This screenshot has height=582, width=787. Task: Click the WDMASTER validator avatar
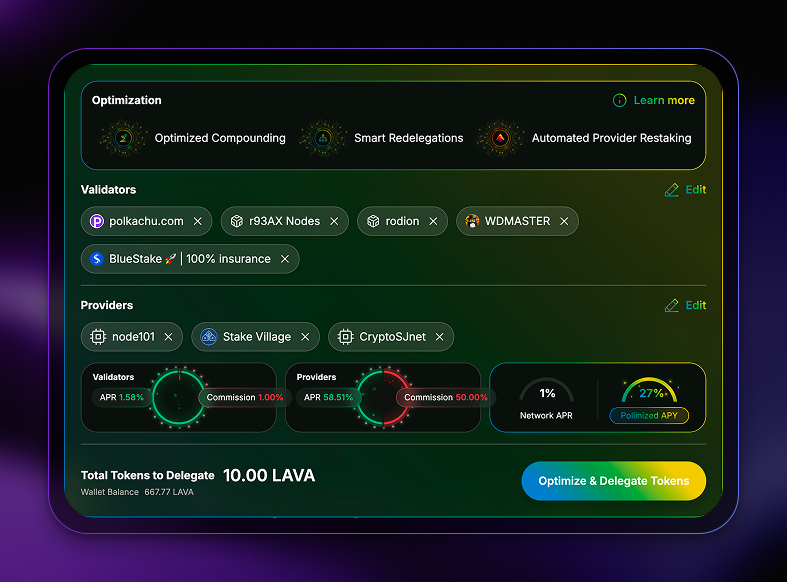[x=472, y=221]
